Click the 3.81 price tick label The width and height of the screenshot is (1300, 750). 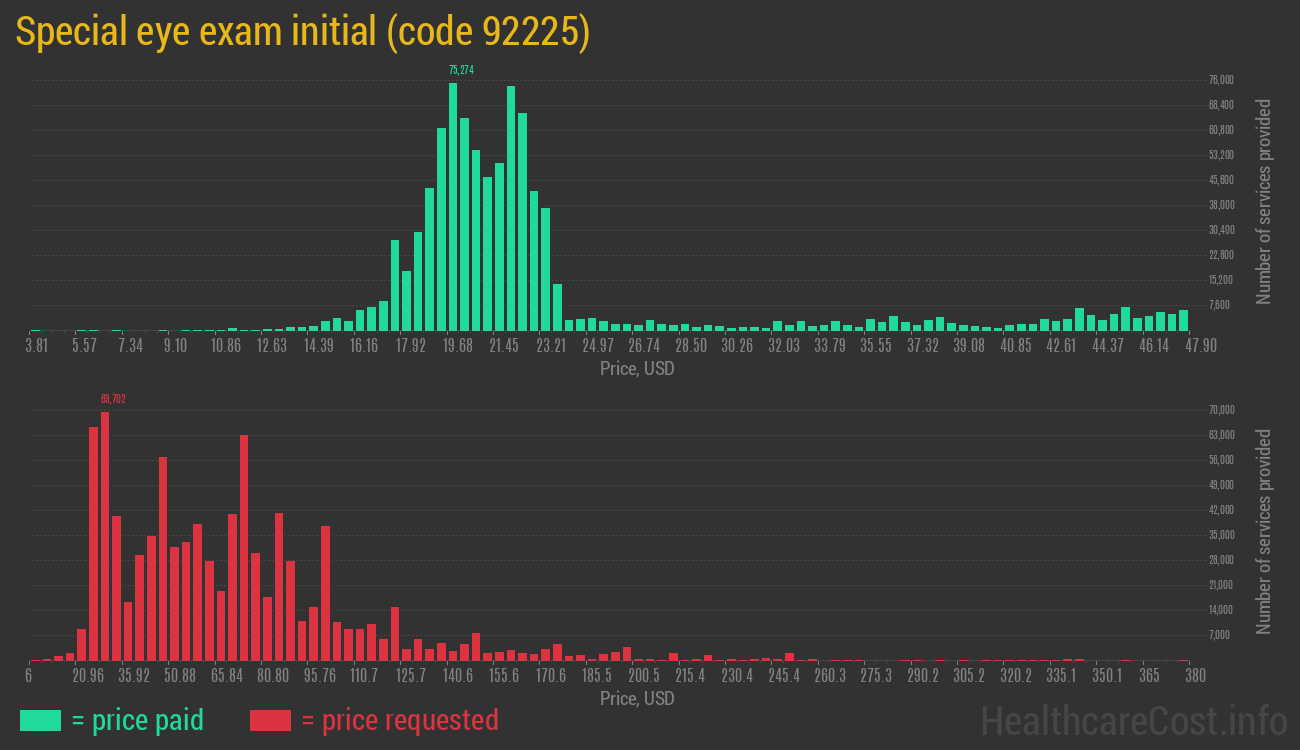pos(37,346)
